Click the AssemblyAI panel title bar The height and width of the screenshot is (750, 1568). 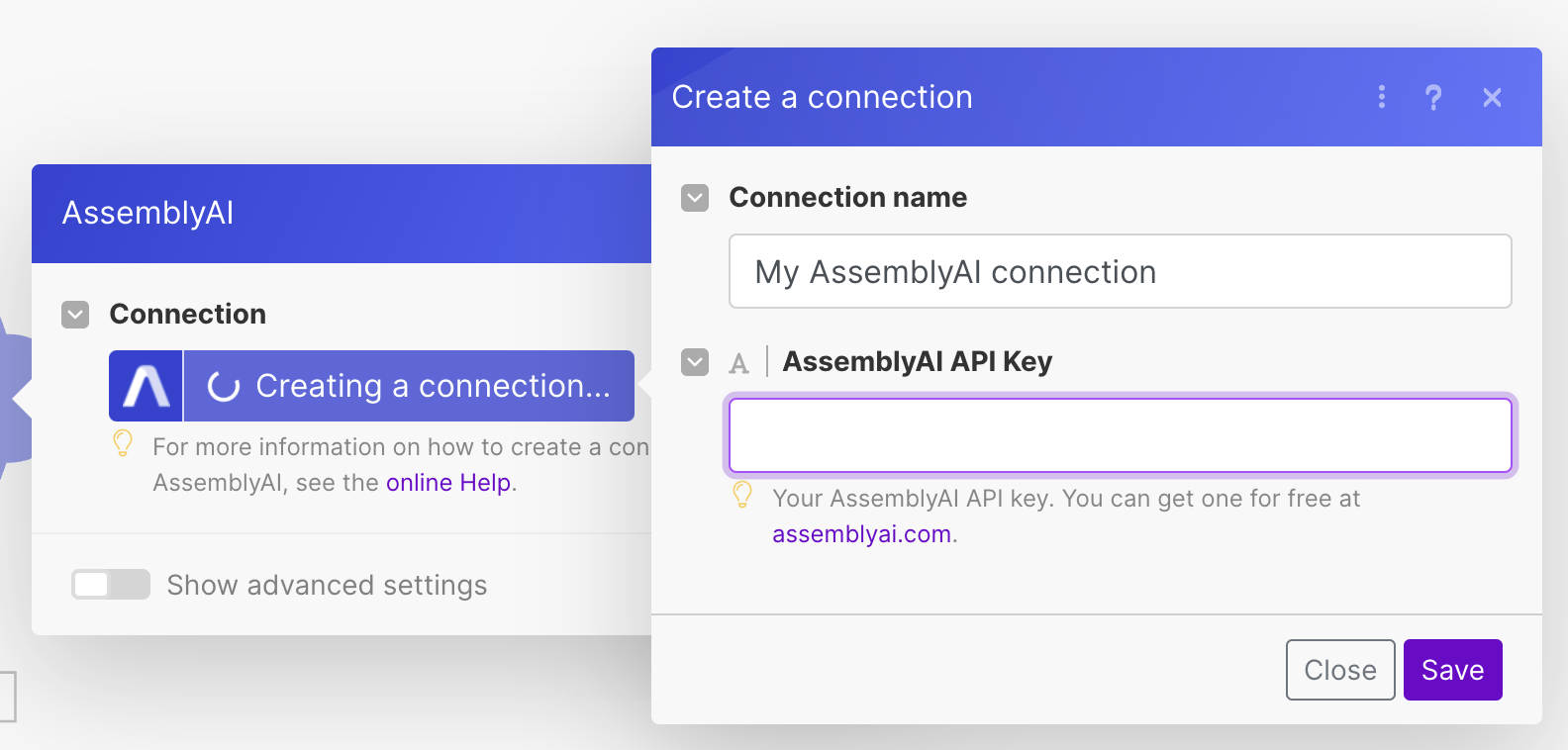click(x=342, y=213)
